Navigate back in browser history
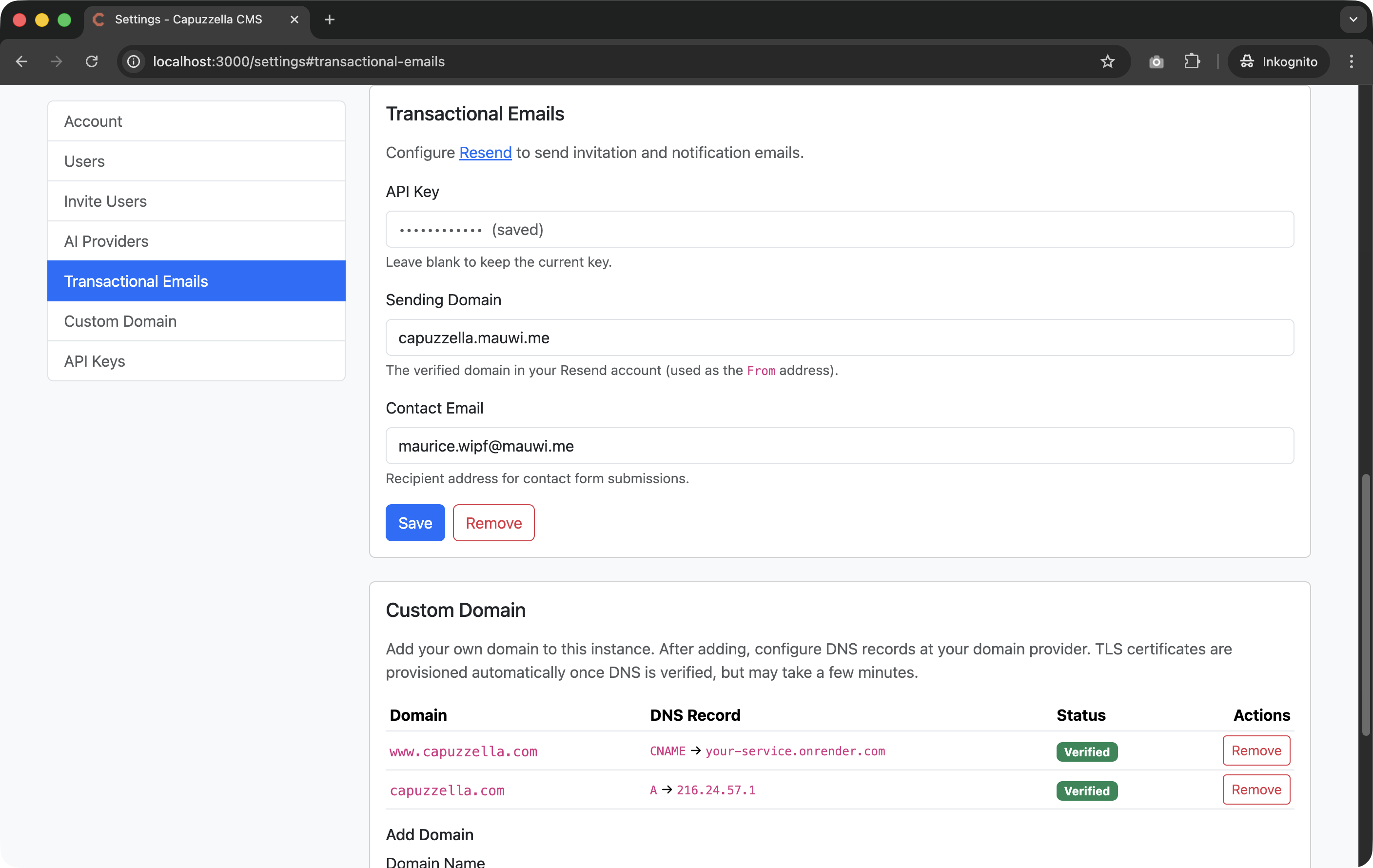The image size is (1373, 868). (21, 61)
